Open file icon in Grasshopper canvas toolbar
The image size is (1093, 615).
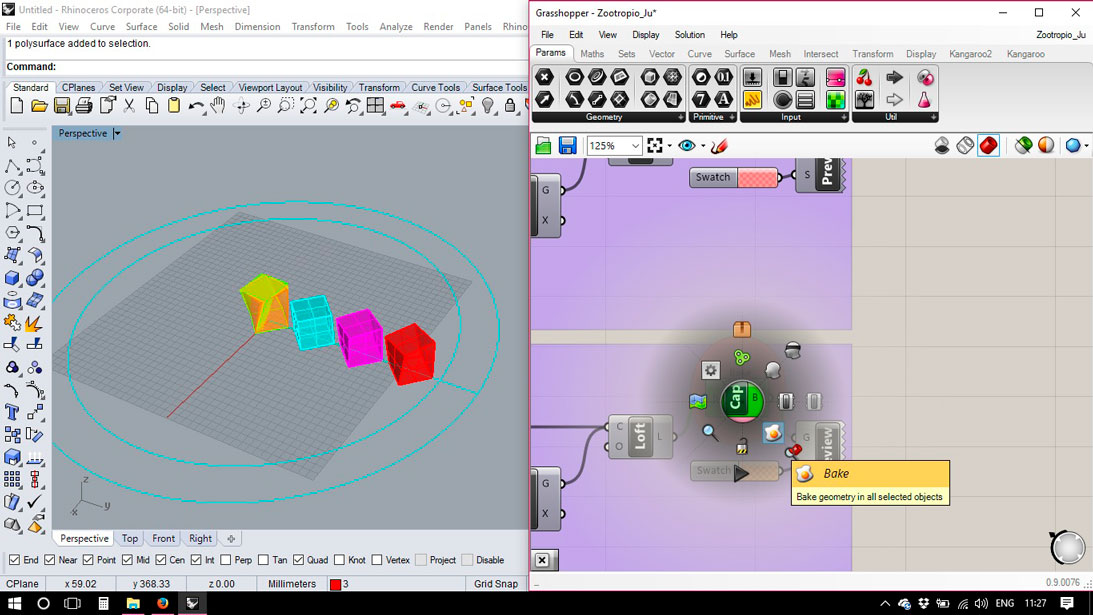pyautogui.click(x=544, y=146)
